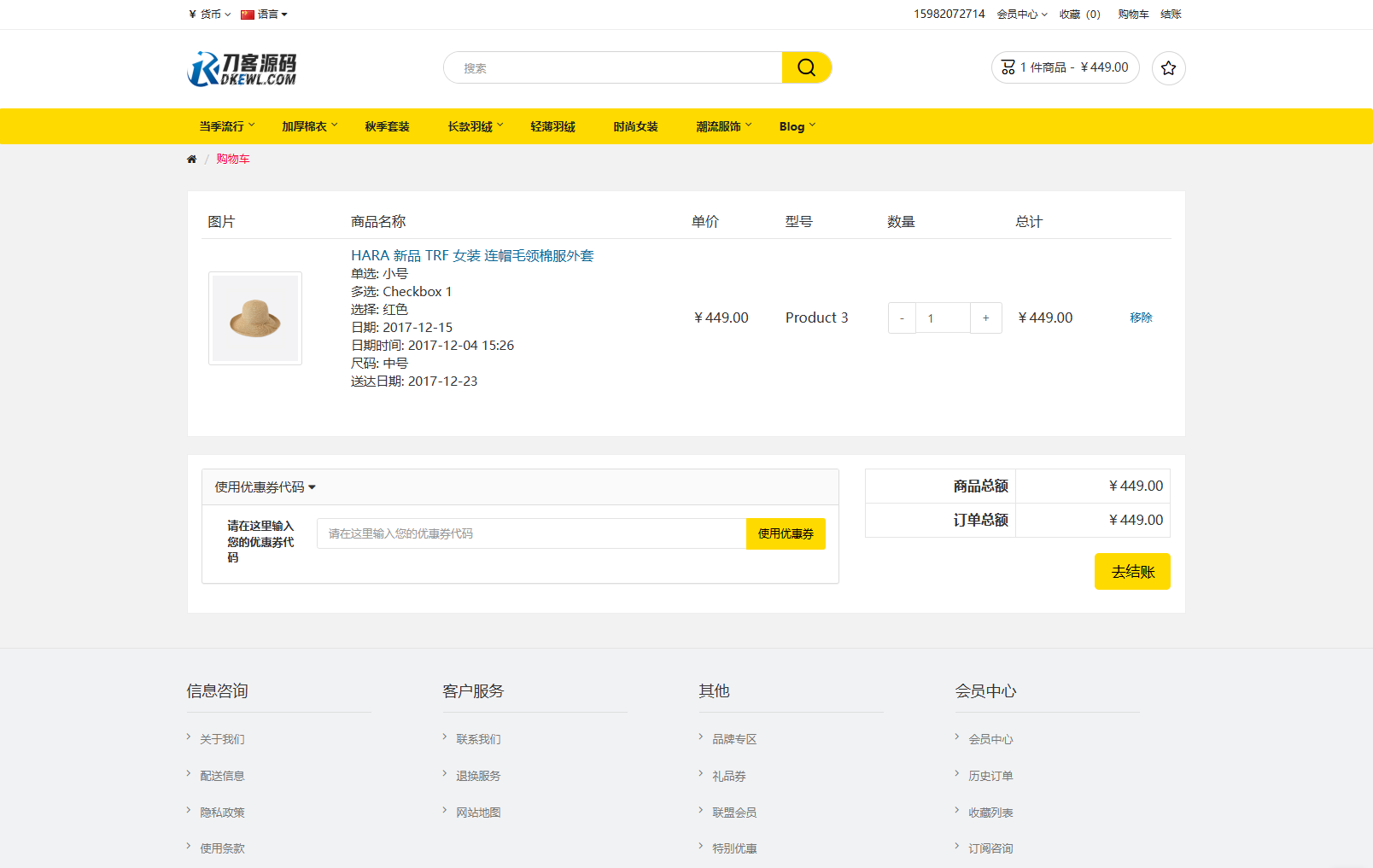Viewport: 1373px width, 868px height.
Task: Click the straw hat product thumbnail
Action: 254,317
